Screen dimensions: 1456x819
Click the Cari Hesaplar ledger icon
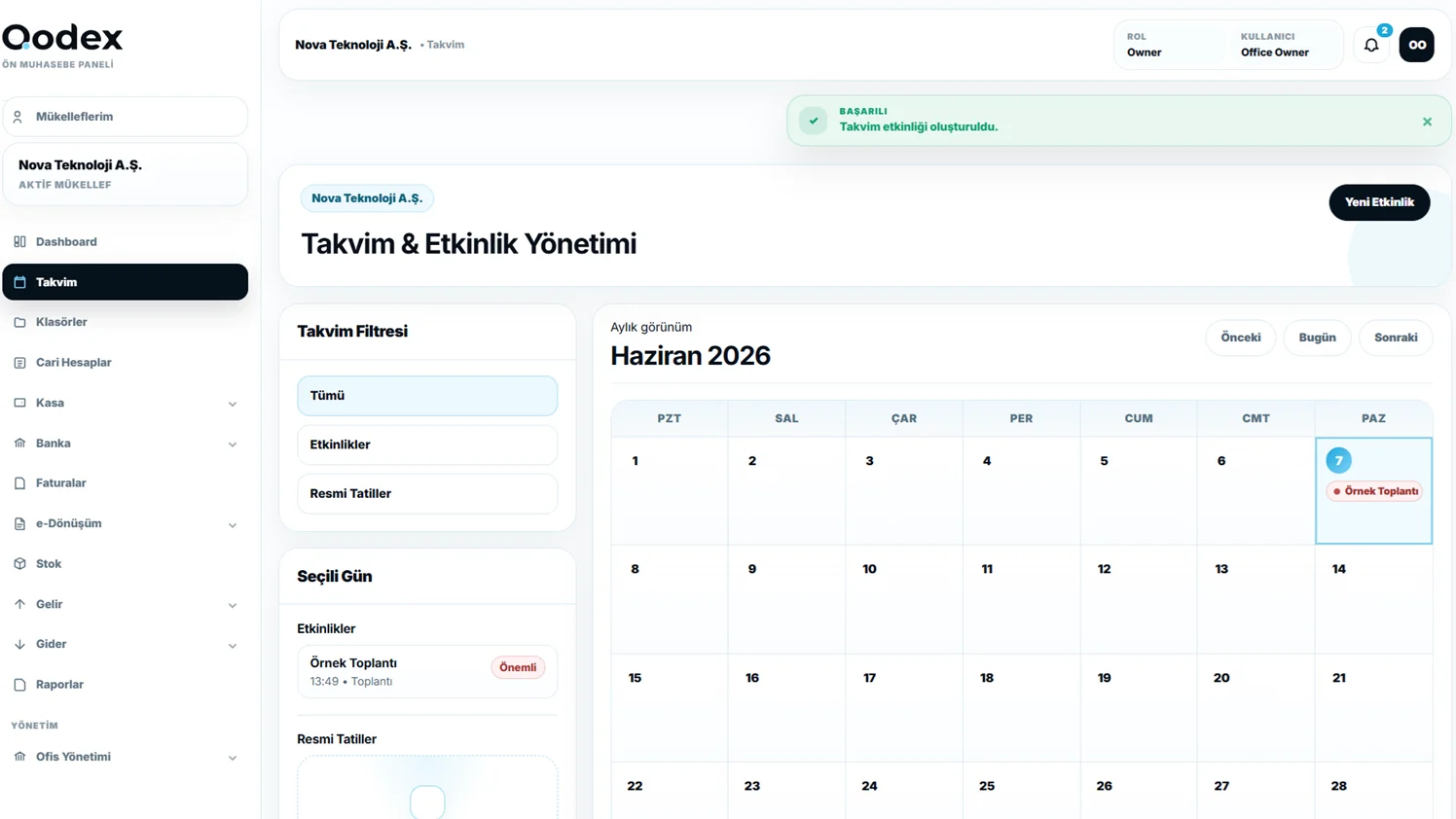click(x=19, y=363)
